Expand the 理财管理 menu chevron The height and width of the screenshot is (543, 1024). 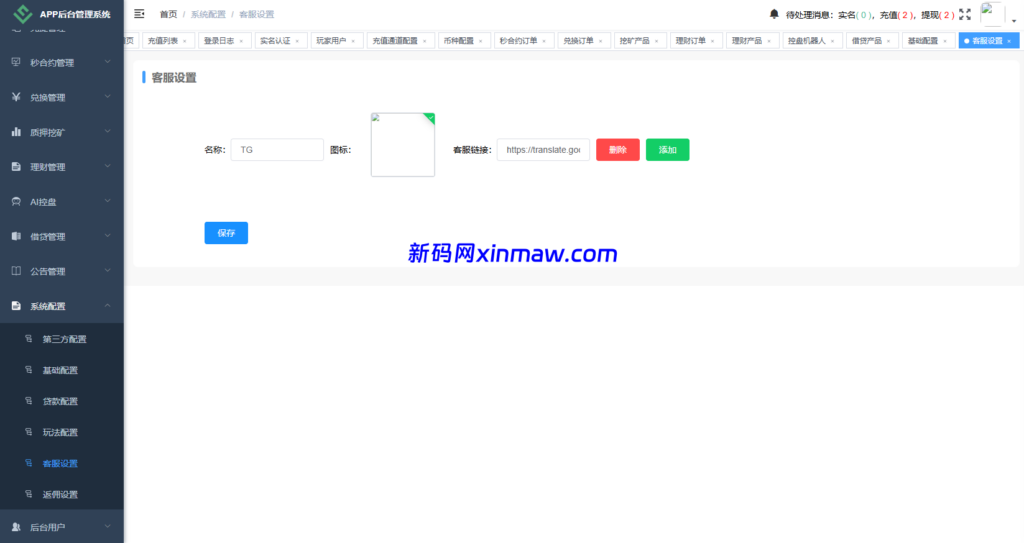tap(108, 166)
